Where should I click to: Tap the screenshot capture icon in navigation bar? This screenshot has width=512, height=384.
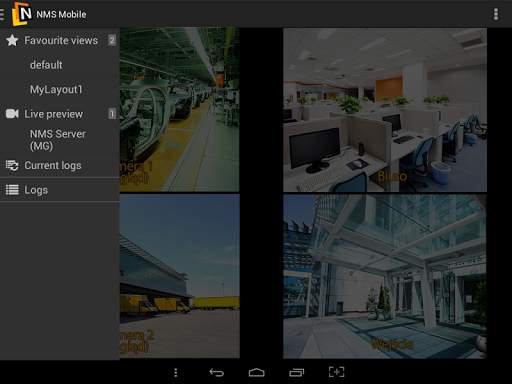[x=336, y=372]
